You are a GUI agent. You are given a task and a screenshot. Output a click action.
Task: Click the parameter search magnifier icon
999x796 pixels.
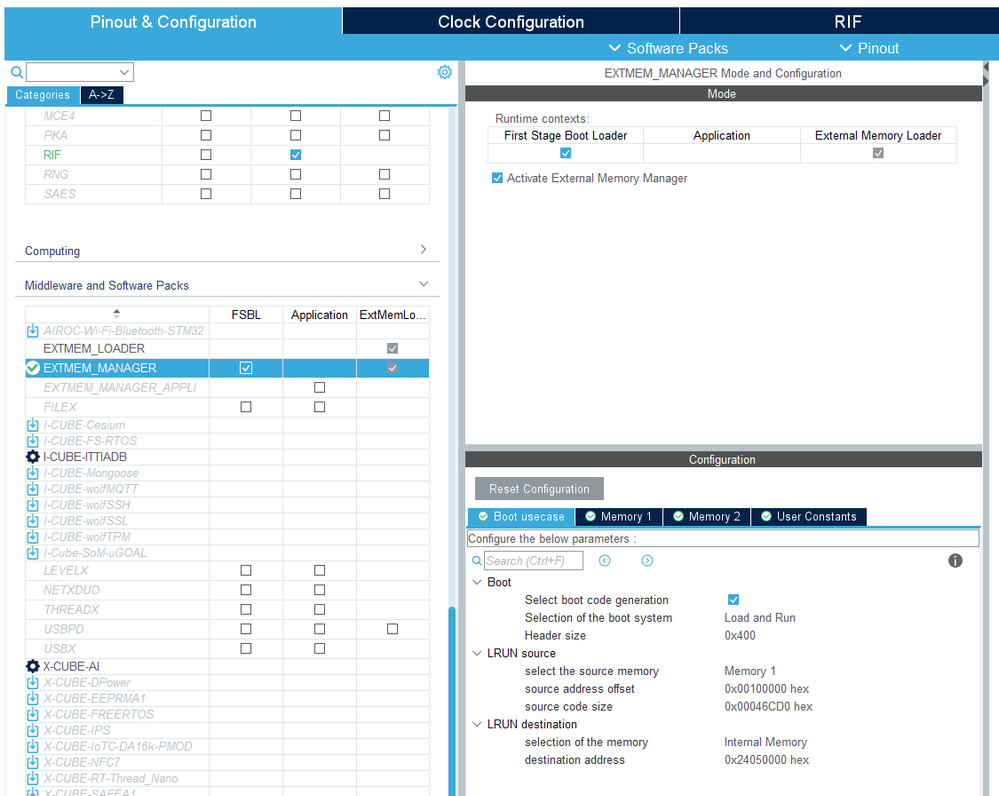[477, 561]
